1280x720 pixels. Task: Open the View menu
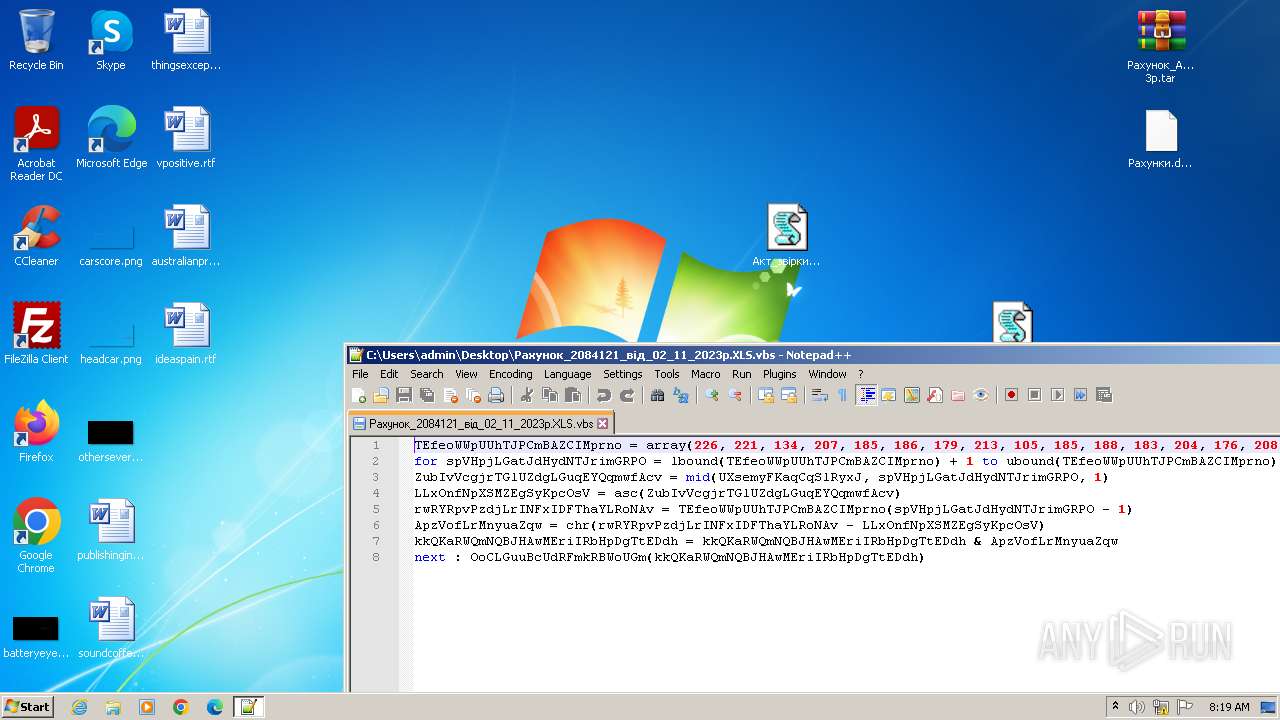(x=466, y=374)
